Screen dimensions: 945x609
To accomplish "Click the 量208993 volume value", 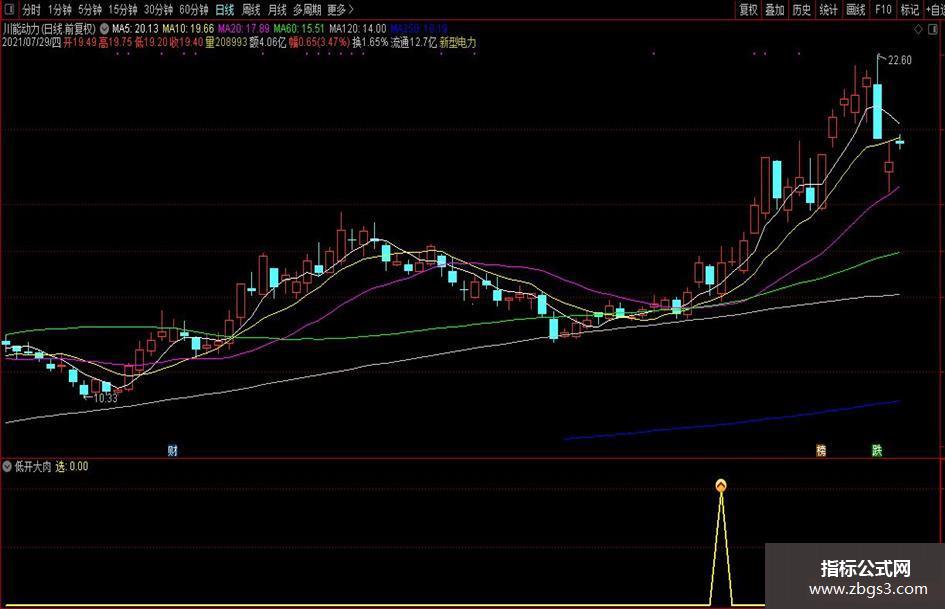I will 226,42.
